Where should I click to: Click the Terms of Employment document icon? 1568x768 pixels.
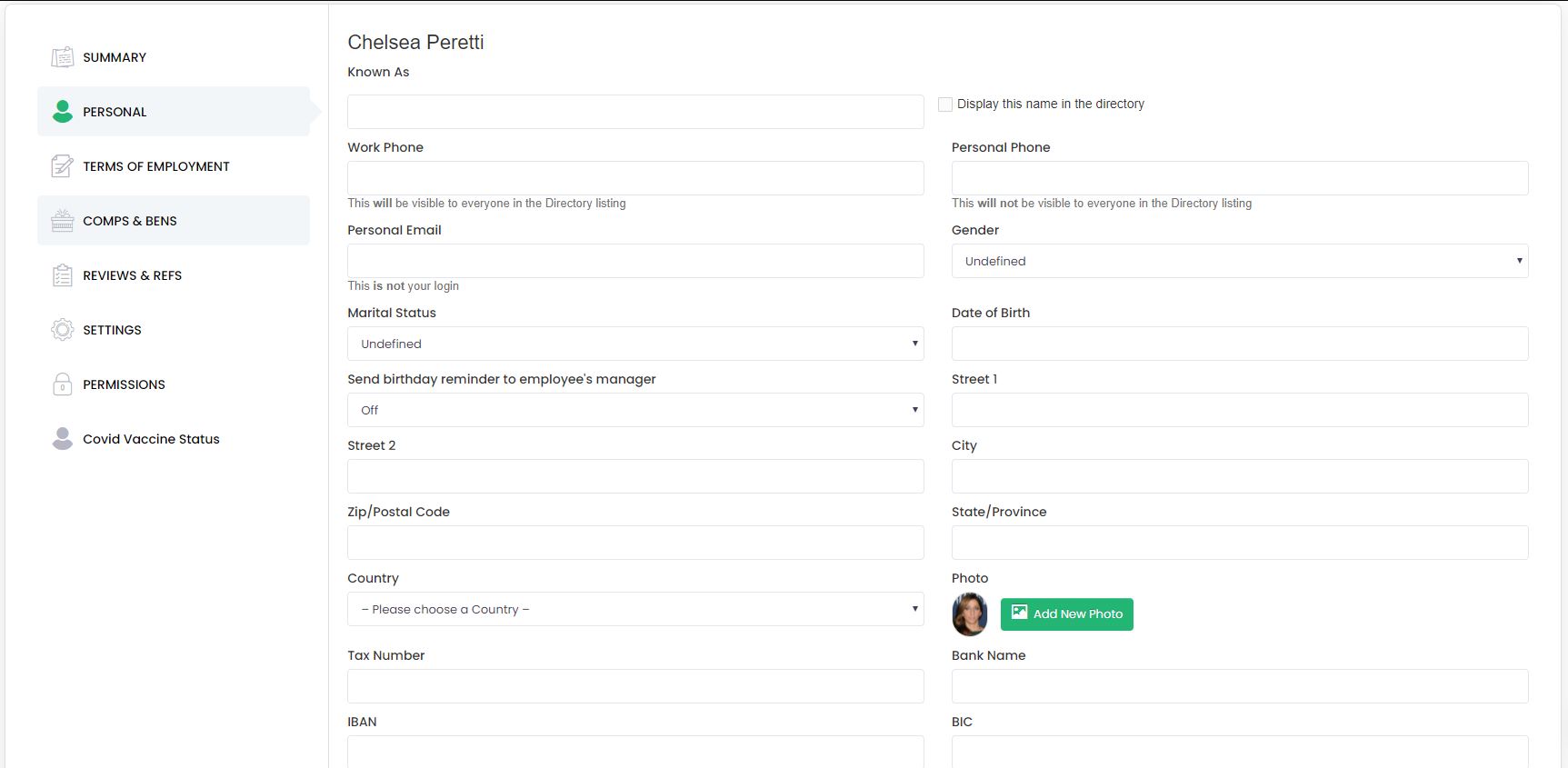pyautogui.click(x=62, y=166)
